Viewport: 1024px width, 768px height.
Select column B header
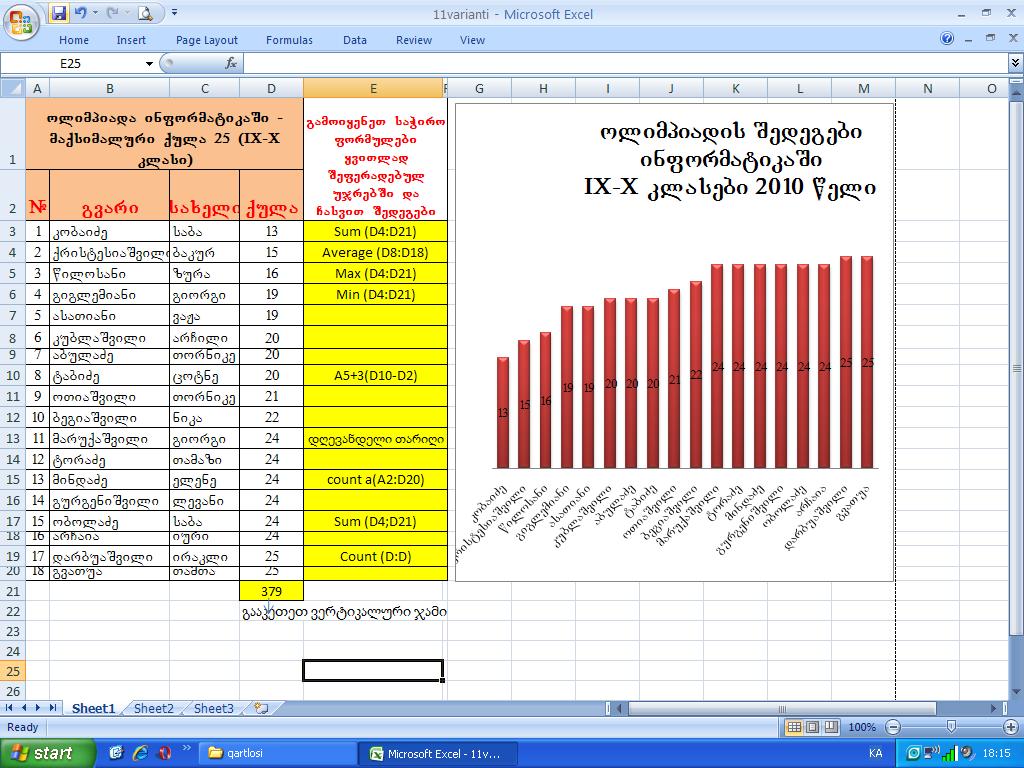tap(109, 88)
